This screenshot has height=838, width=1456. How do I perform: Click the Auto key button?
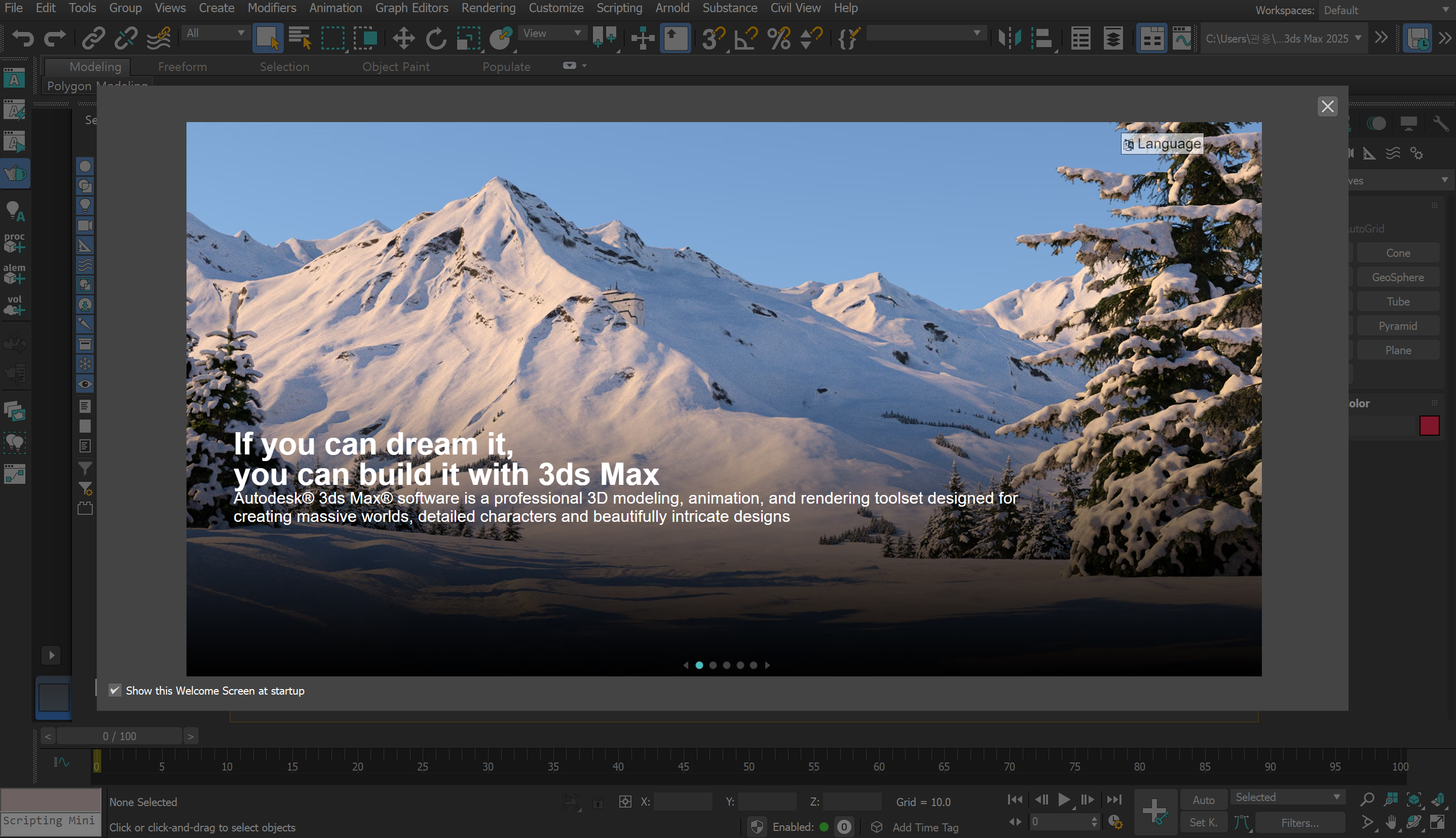(1203, 800)
